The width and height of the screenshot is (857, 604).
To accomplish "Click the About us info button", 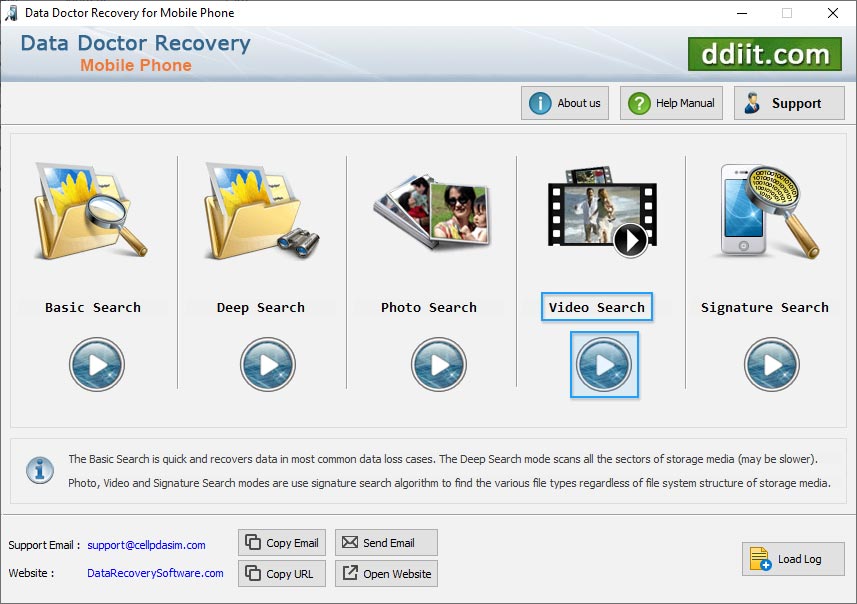I will click(x=564, y=102).
